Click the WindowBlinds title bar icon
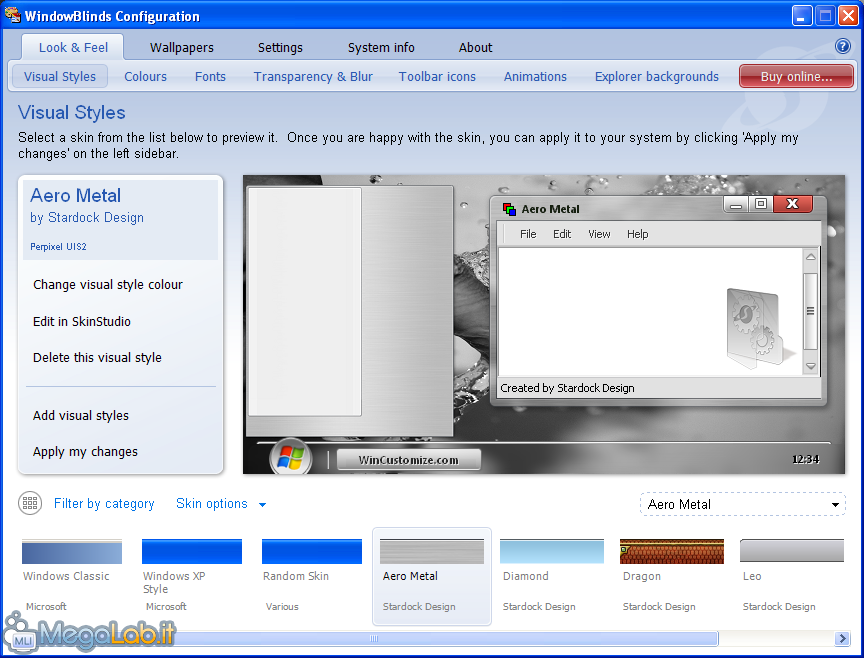This screenshot has width=864, height=658. tap(12, 15)
